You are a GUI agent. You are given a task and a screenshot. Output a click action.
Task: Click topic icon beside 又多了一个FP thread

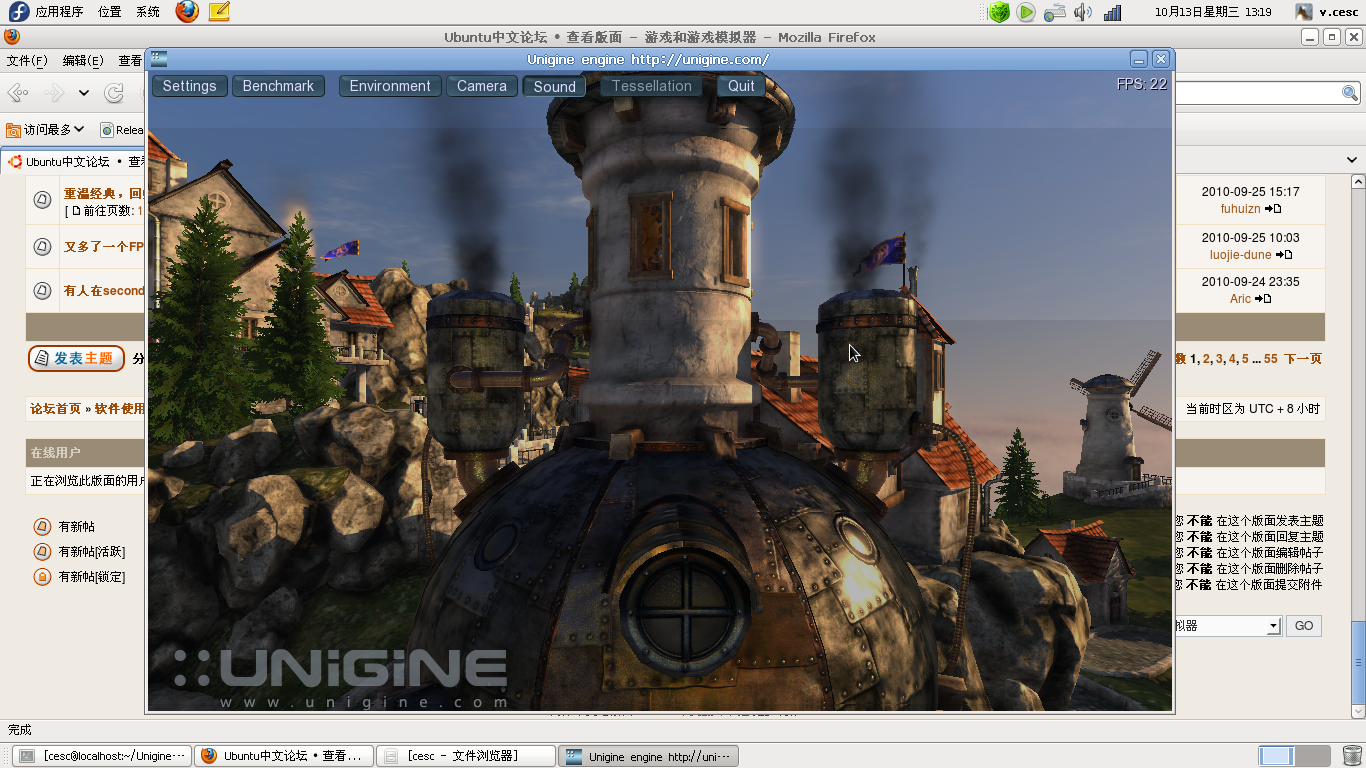coord(42,246)
